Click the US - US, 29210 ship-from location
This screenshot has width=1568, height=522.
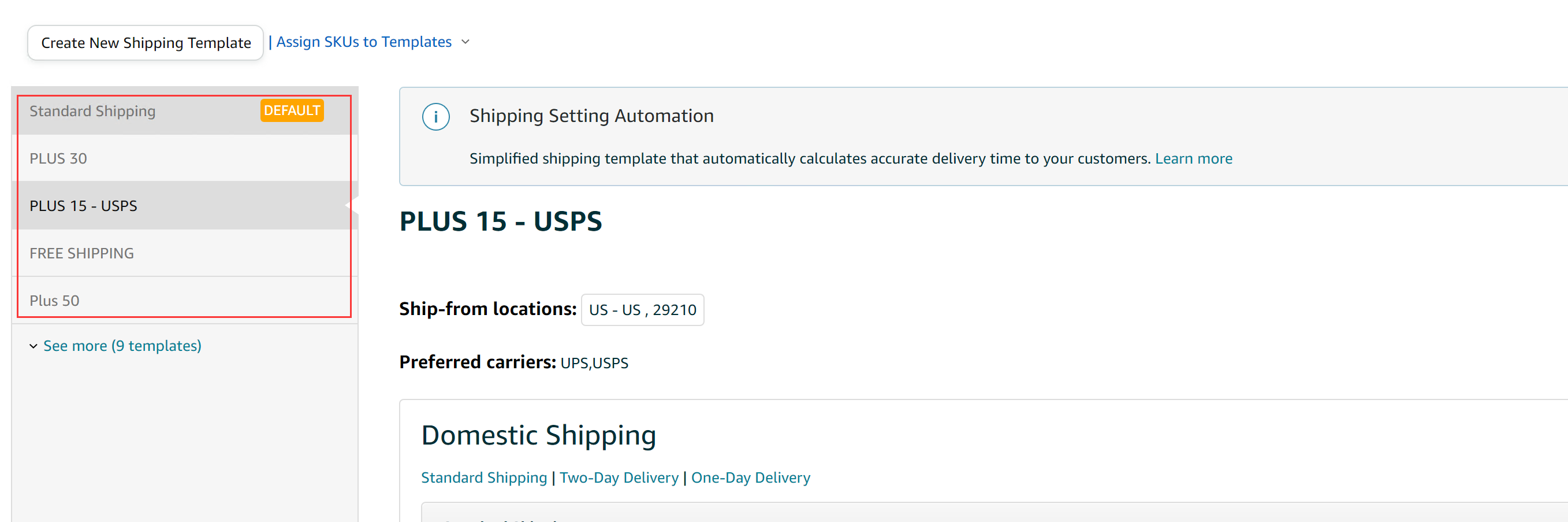click(x=642, y=310)
